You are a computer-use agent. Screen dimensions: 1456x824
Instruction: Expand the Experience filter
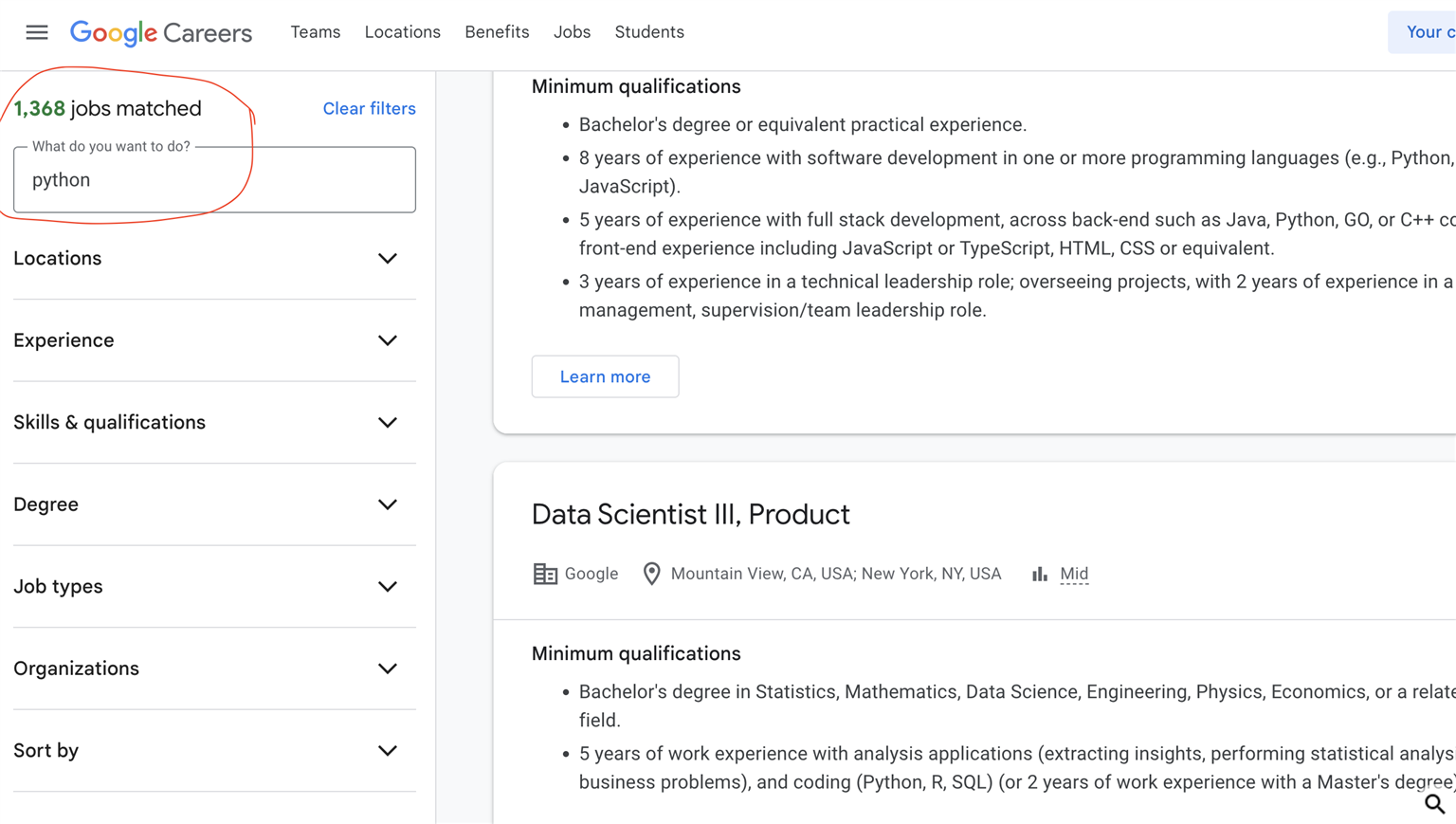[214, 340]
